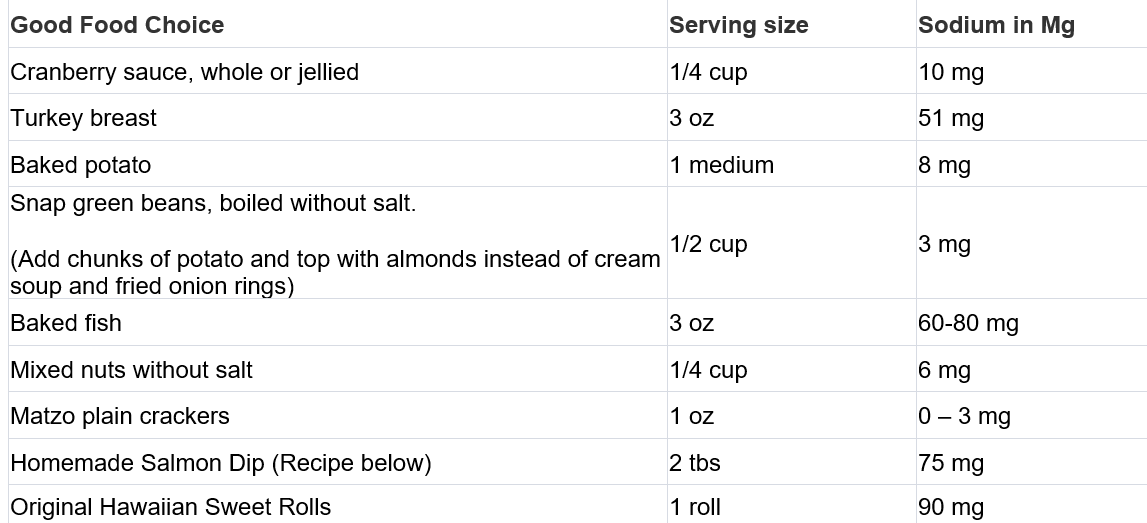Select the 'Serving size' column header
The image size is (1147, 523).
tap(739, 25)
